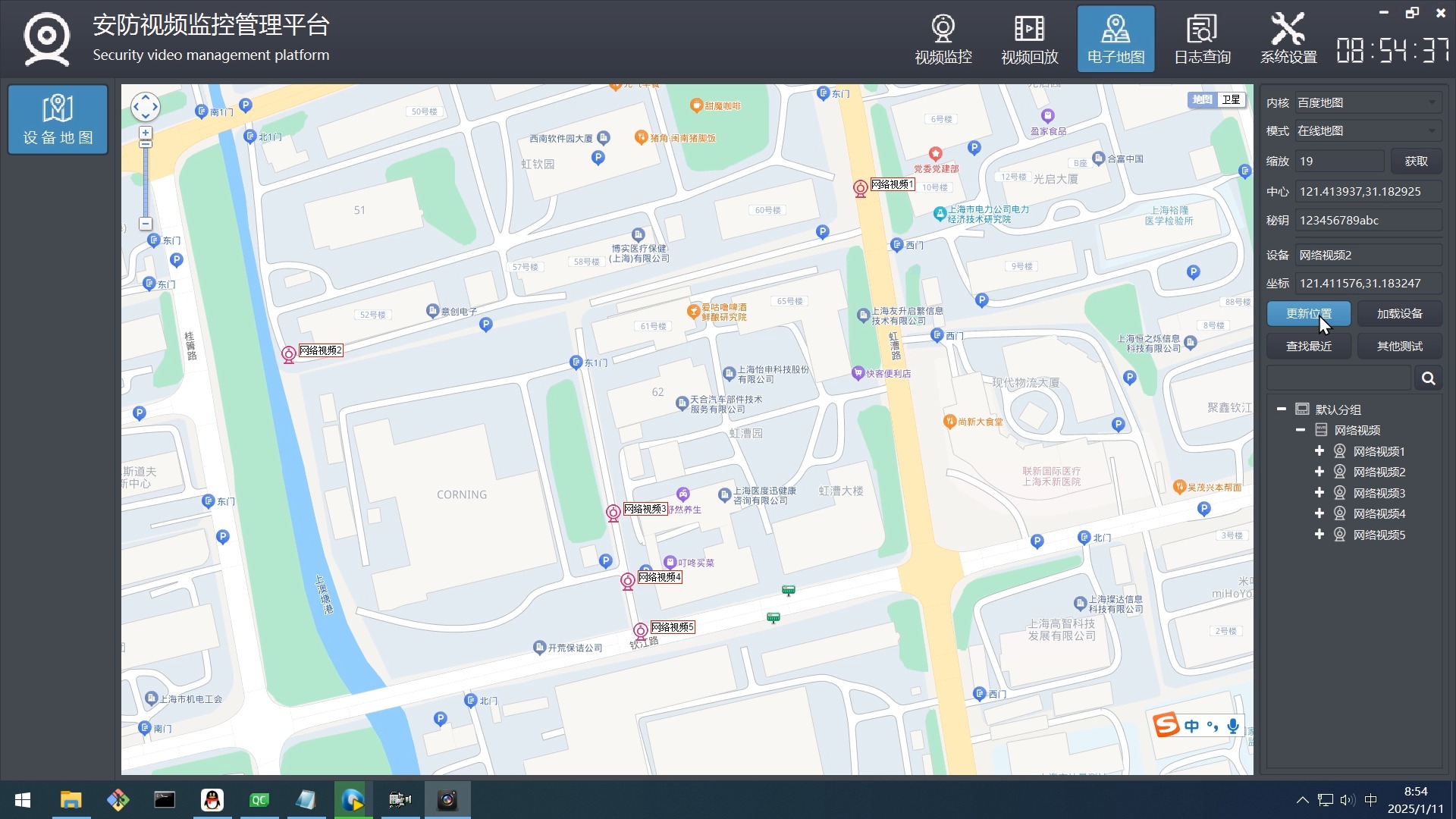Click the 上海探达信息科技有限公司 marker on map
1456x819 pixels.
[1080, 604]
